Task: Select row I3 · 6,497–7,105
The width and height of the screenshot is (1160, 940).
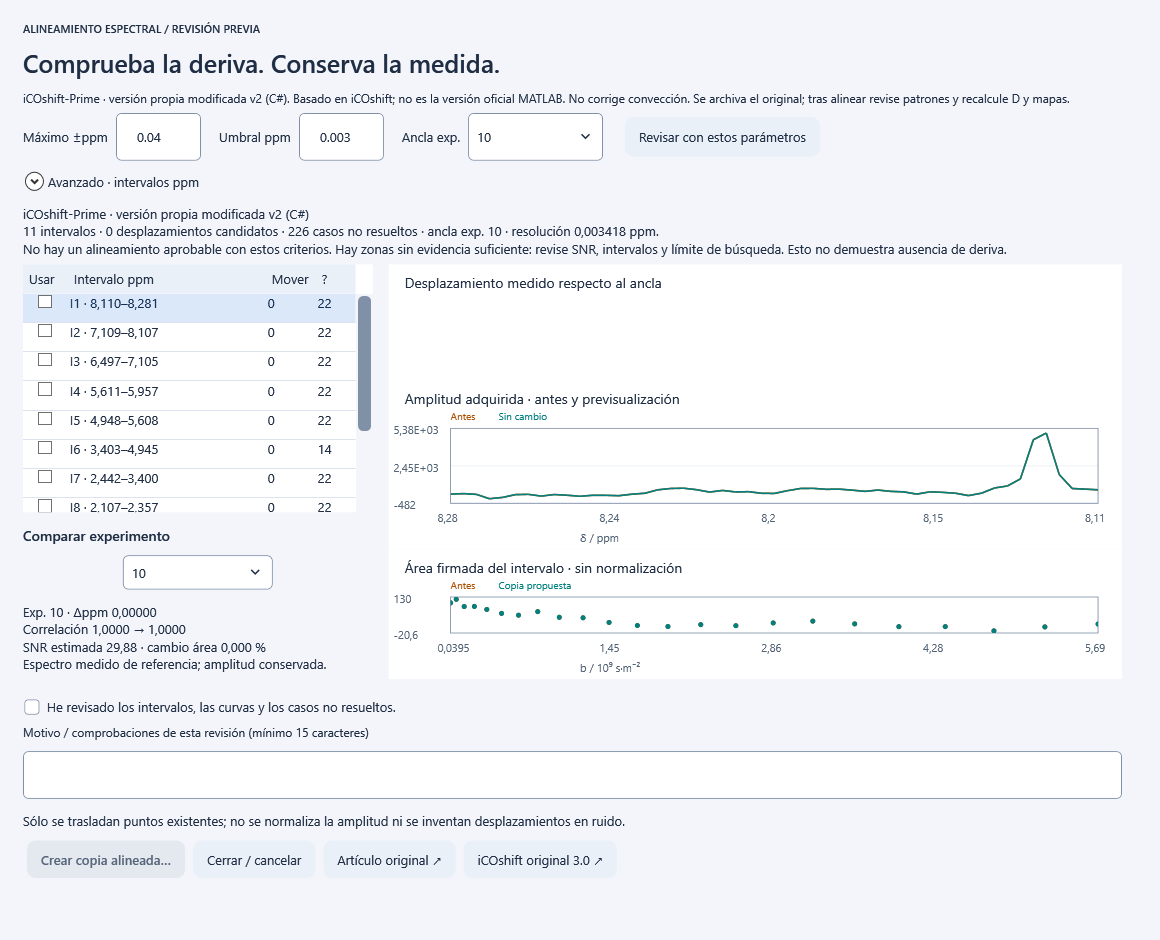Action: point(189,365)
